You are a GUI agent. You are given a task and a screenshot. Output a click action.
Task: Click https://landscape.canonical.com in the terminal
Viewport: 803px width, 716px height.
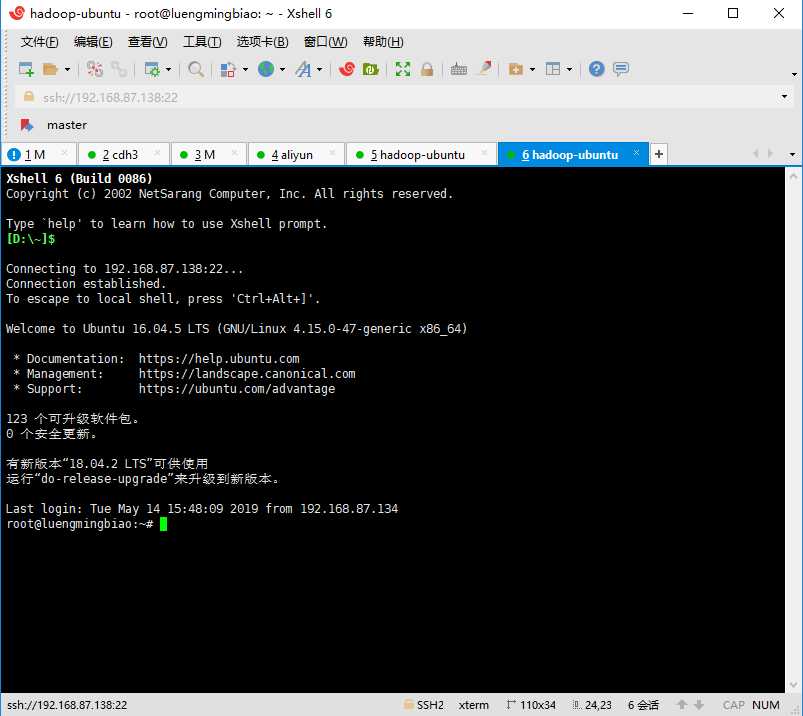(247, 373)
